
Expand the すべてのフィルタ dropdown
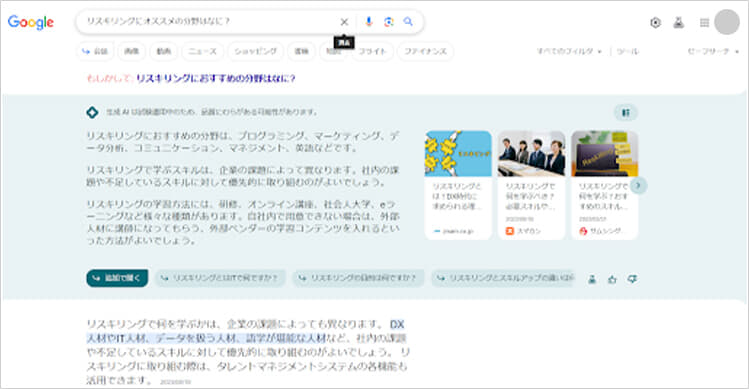click(x=569, y=51)
